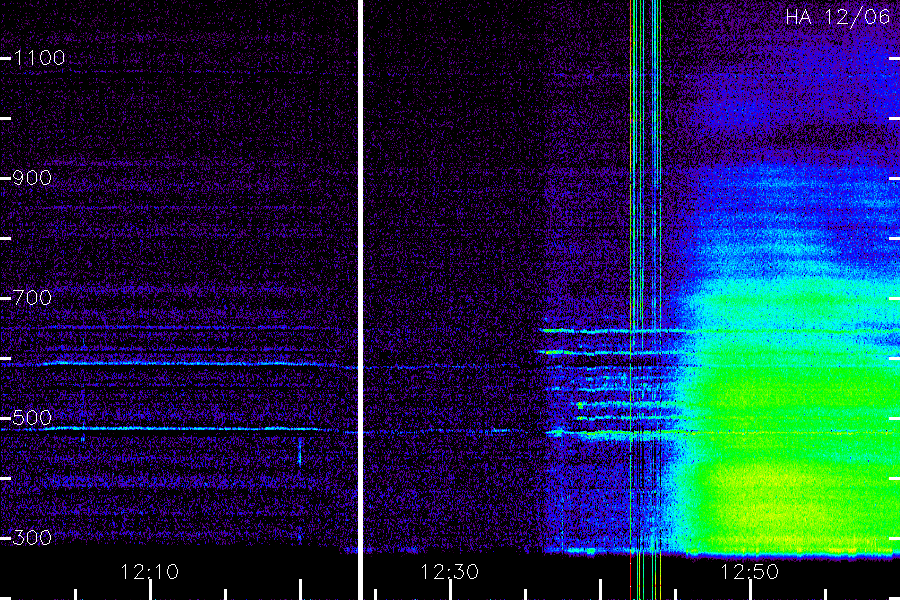Click the HA 12/06 date label
Viewport: 900px width, 600px height.
(837, 17)
